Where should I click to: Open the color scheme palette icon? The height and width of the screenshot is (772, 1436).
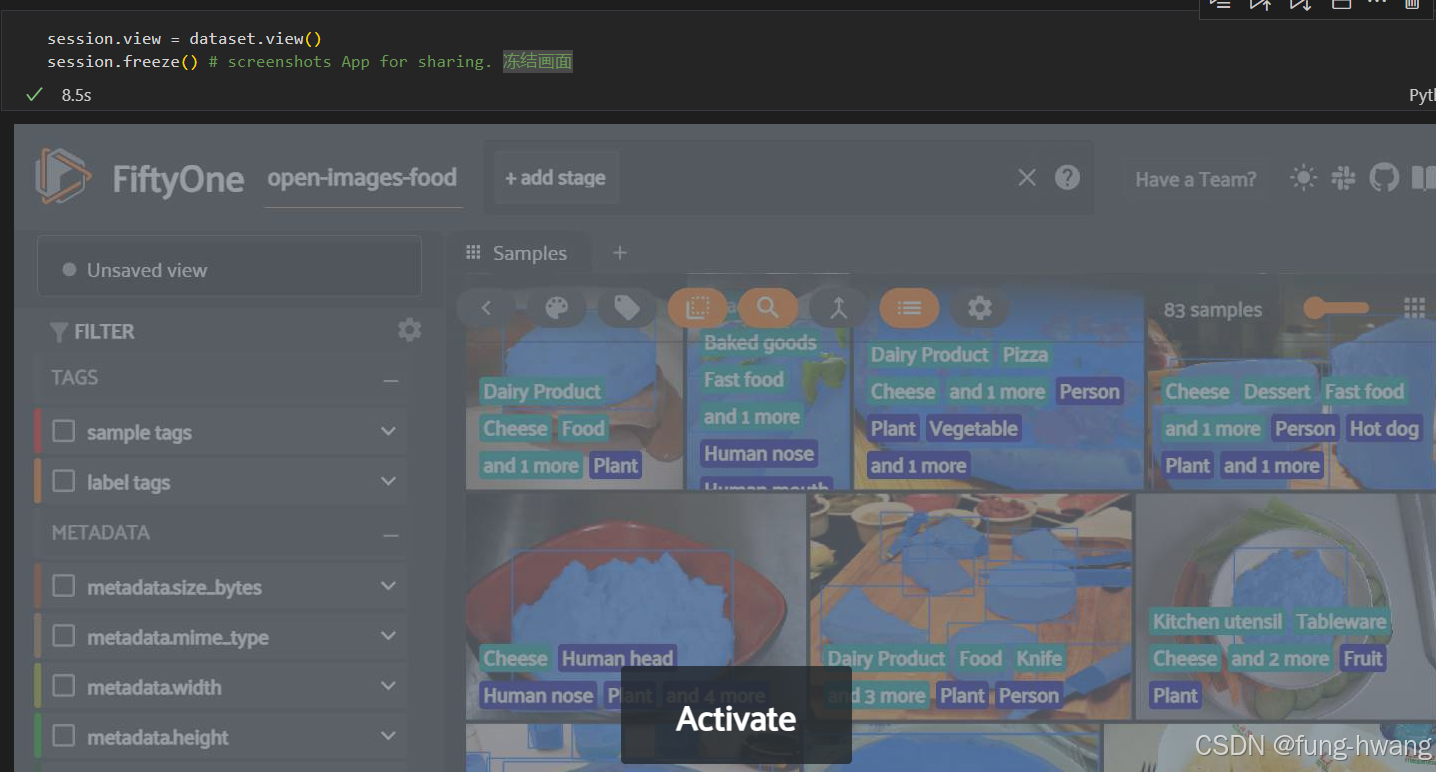557,308
